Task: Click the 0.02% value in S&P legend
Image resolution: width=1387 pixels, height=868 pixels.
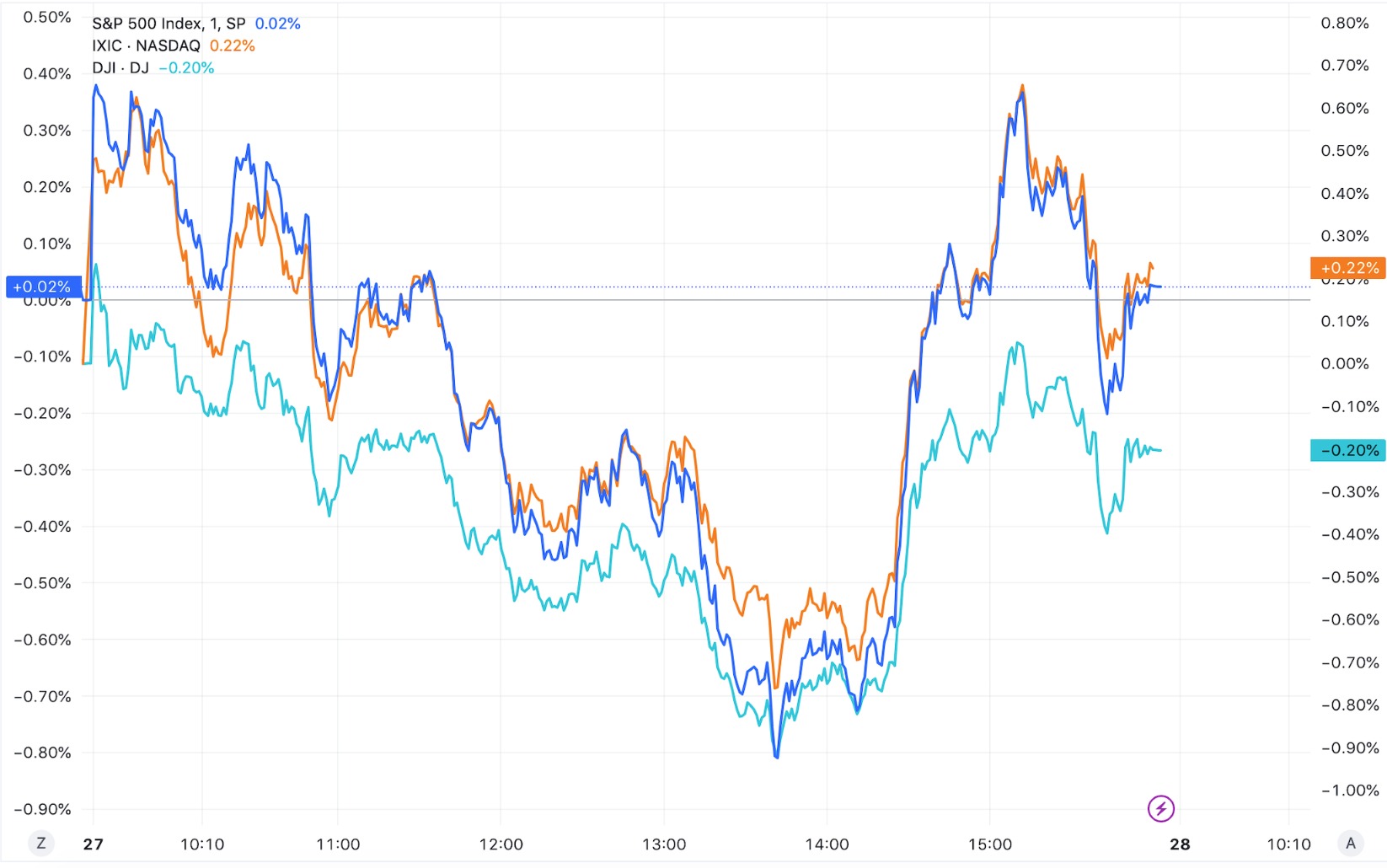Action: click(277, 24)
